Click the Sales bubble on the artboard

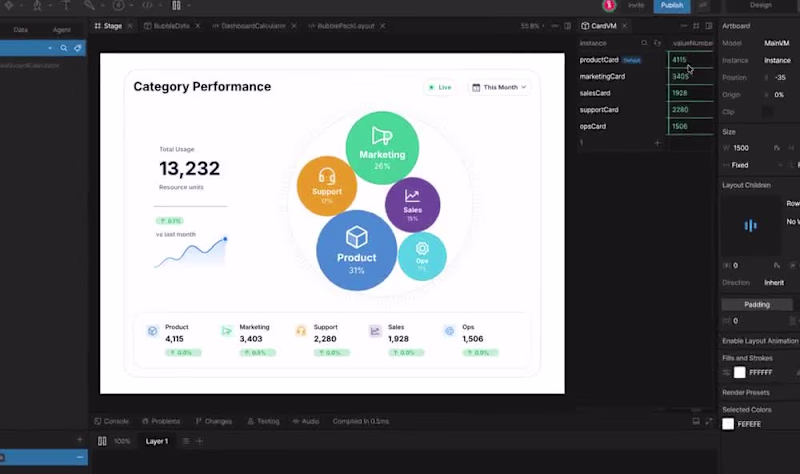[412, 205]
